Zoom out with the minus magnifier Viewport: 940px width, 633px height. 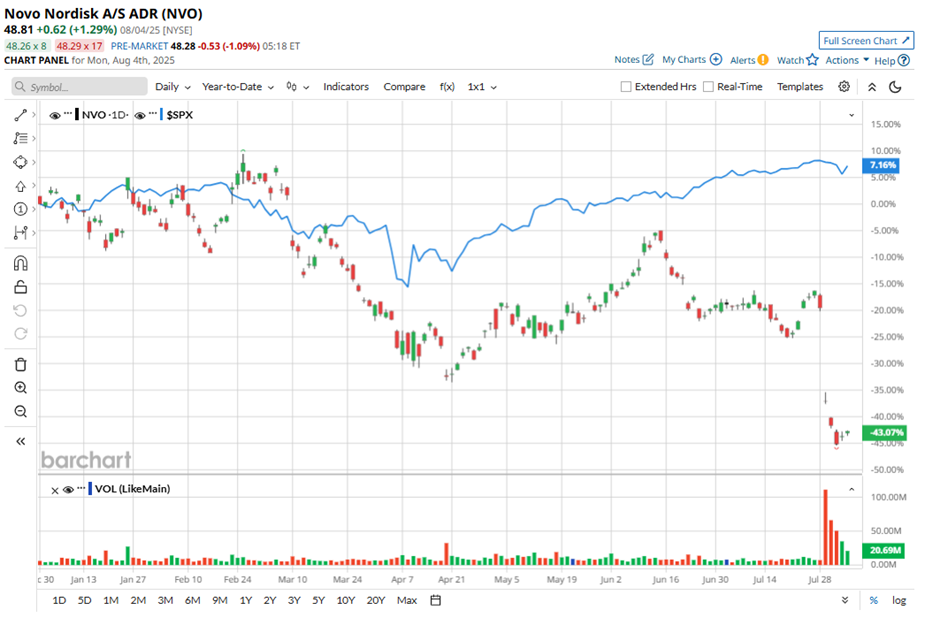20,411
